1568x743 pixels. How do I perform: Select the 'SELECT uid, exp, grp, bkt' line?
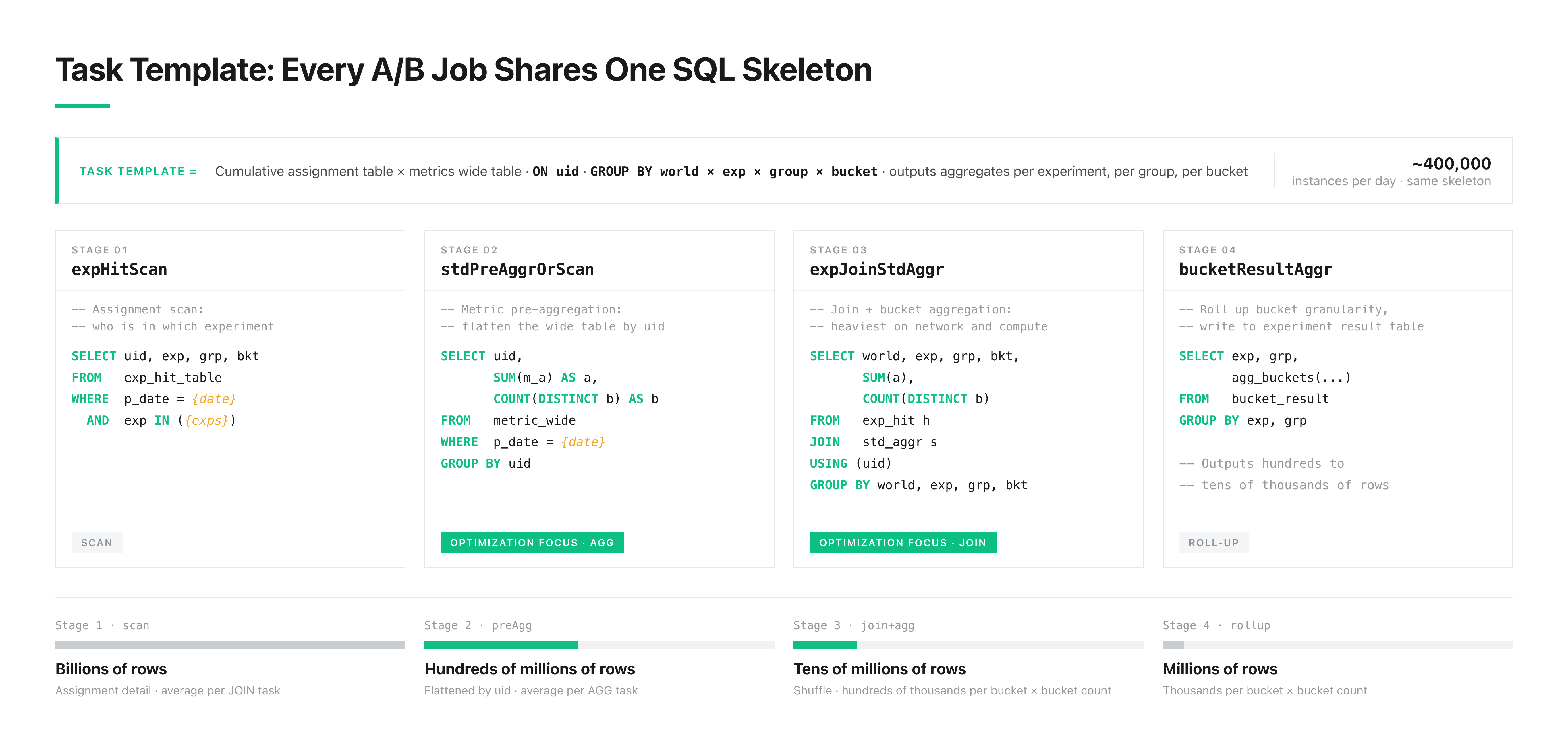pos(166,356)
